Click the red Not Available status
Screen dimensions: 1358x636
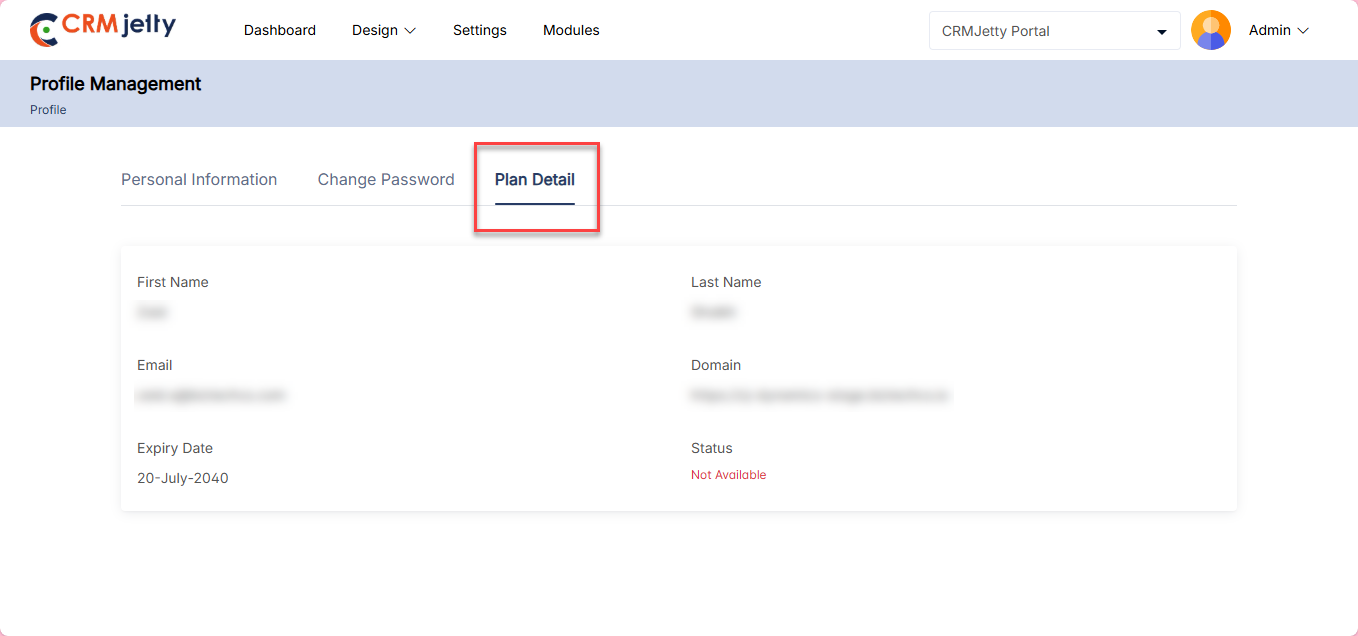pyautogui.click(x=728, y=475)
